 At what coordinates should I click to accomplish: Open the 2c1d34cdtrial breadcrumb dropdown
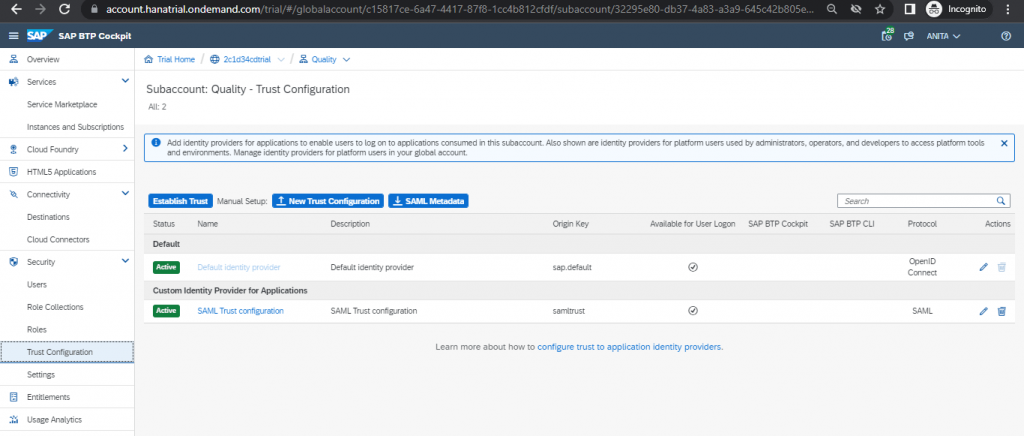tap(281, 59)
